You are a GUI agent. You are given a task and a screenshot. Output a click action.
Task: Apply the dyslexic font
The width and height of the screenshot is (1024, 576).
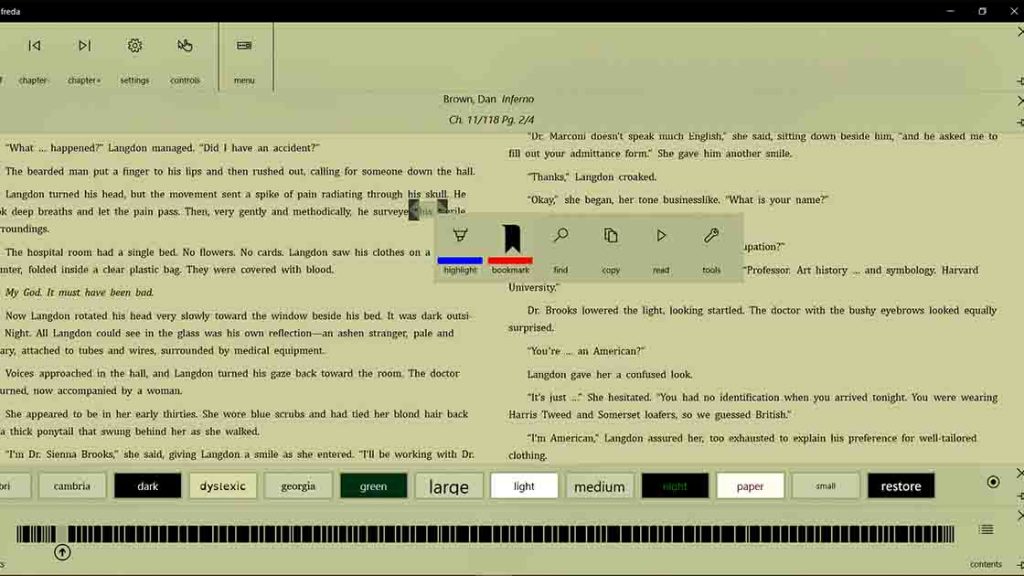click(223, 486)
